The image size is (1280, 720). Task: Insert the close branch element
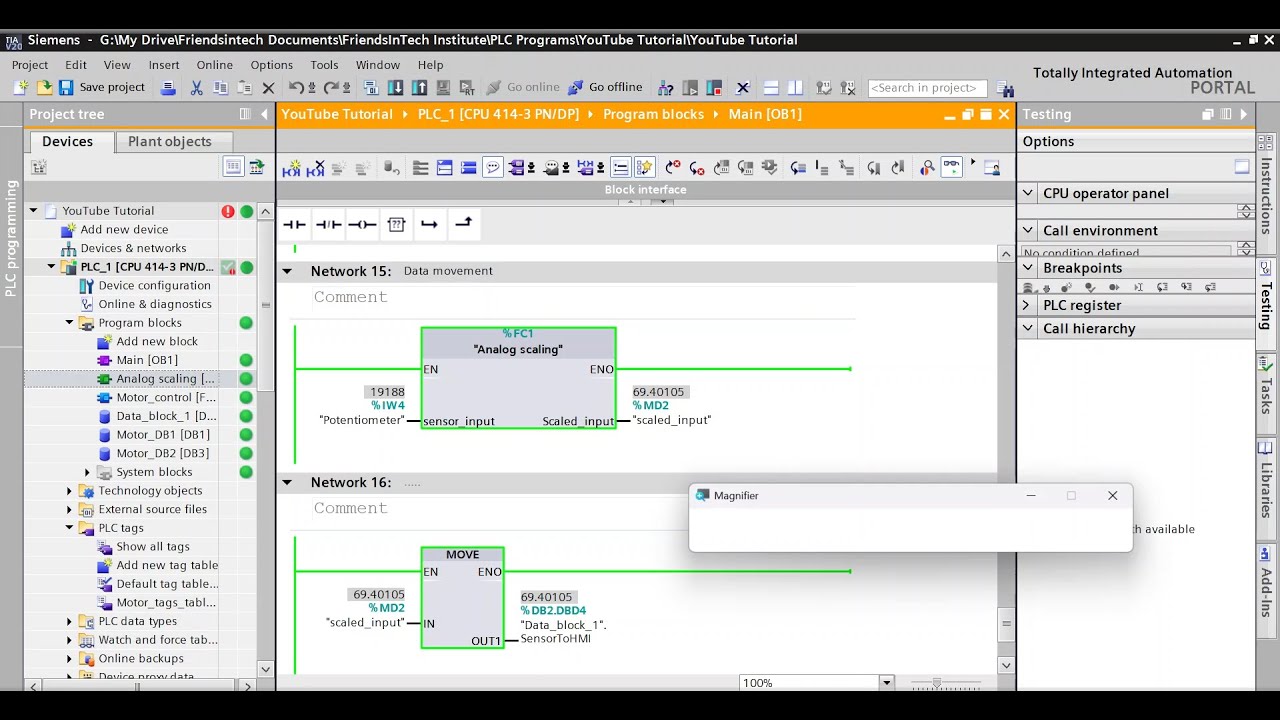click(x=464, y=225)
